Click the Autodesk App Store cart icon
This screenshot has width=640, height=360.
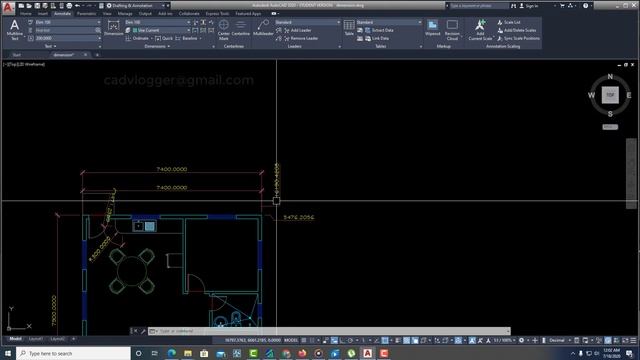coord(562,6)
